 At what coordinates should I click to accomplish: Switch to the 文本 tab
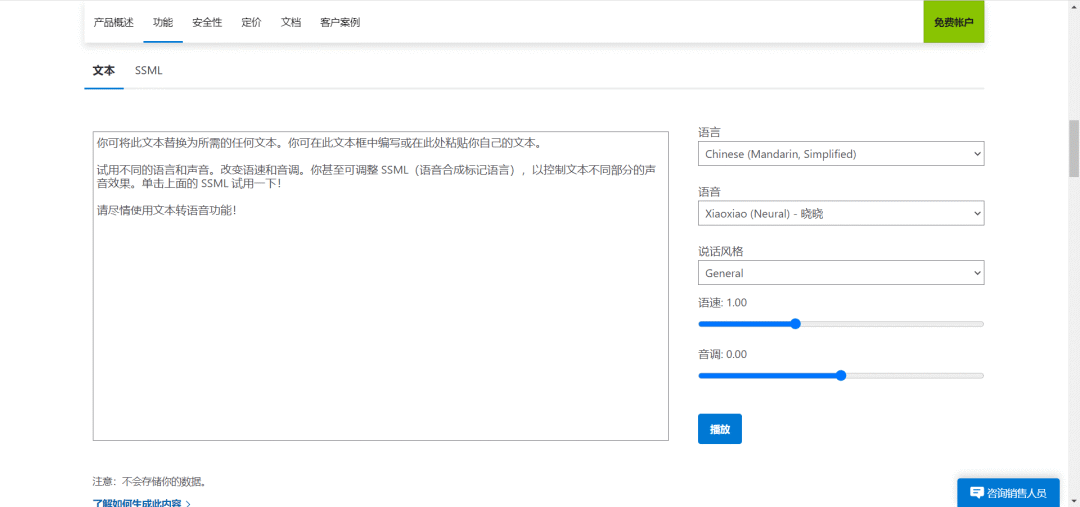(104, 70)
